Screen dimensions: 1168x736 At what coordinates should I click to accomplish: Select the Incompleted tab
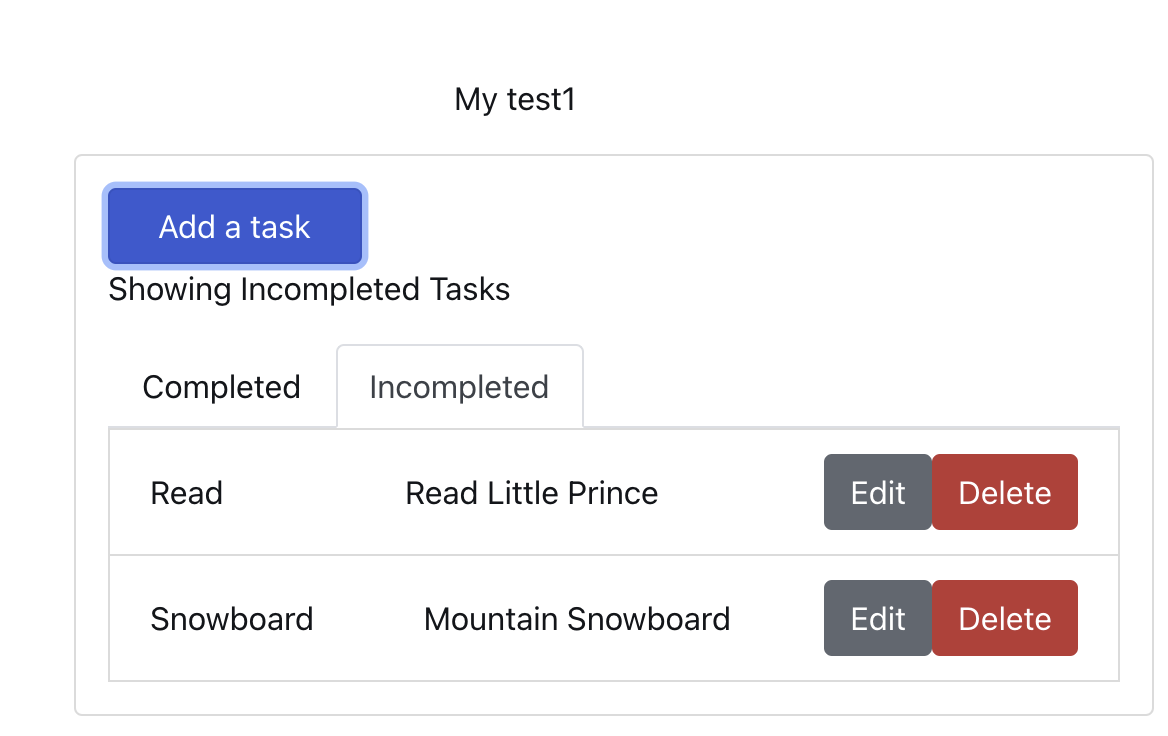(x=459, y=387)
